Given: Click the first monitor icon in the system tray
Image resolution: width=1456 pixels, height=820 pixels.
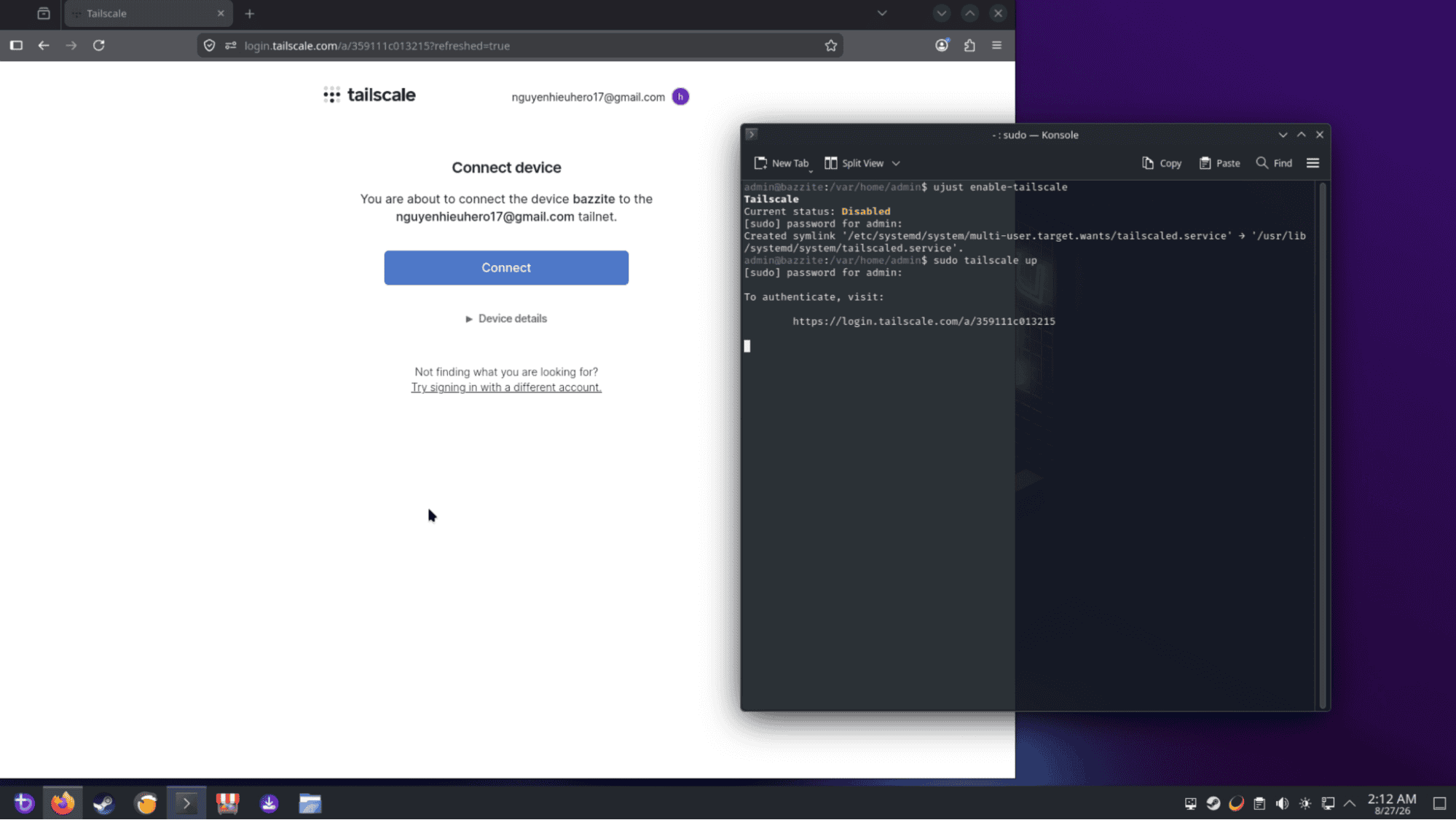Looking at the screenshot, I should coord(1191,803).
